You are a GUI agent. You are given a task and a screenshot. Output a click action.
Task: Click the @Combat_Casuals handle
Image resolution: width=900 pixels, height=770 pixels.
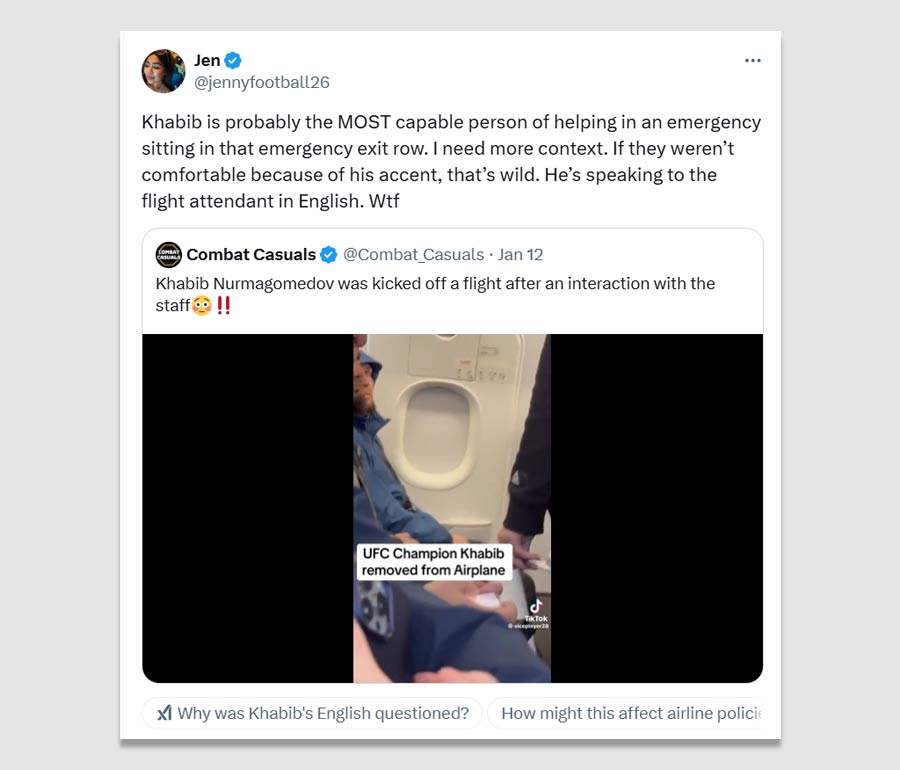click(x=413, y=255)
